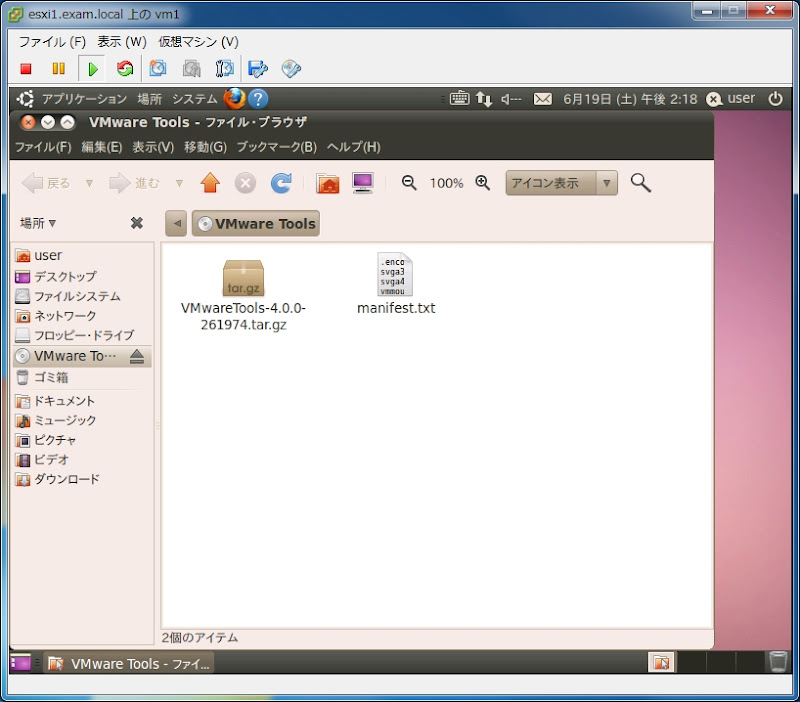Select VMwareTools-4.0.0-261974.tar.gz file
800x702 pixels.
pyautogui.click(x=243, y=294)
